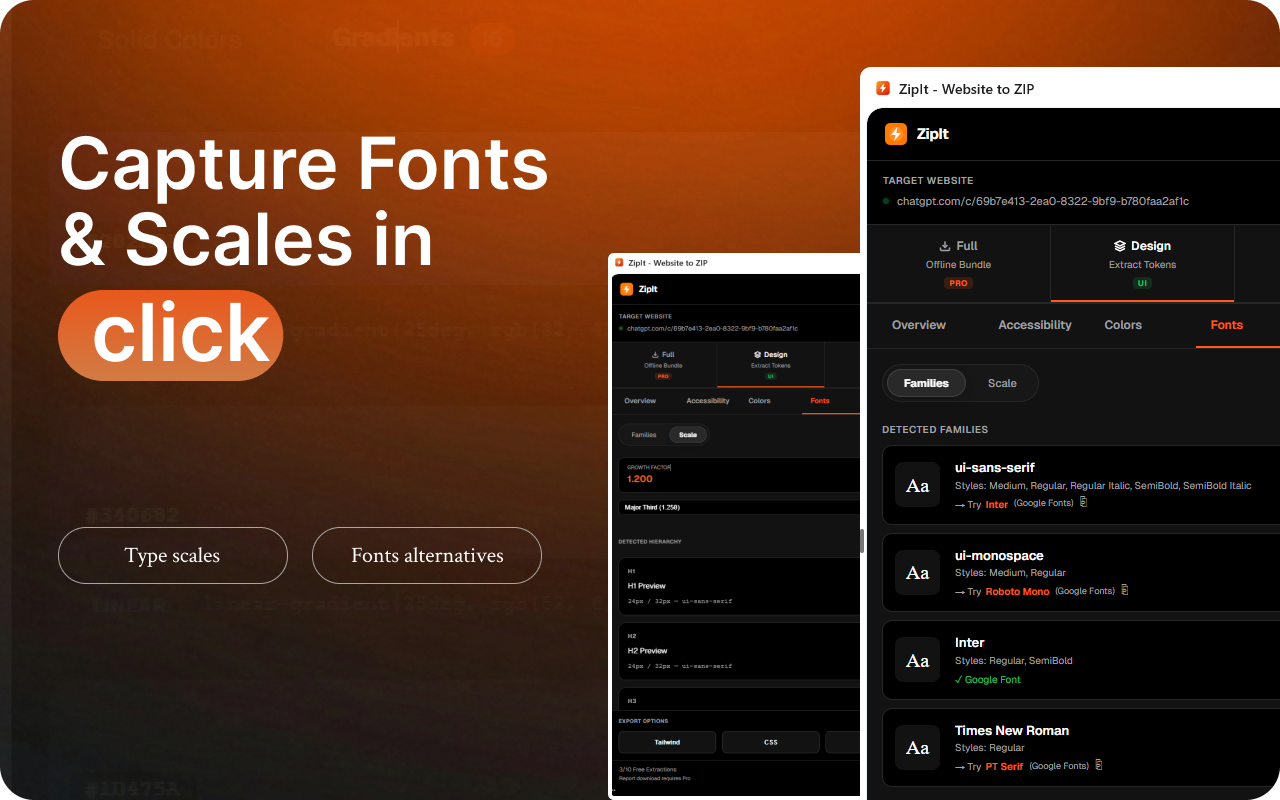Image resolution: width=1280 pixels, height=800 pixels.
Task: Click the Type scales pill button
Action: [x=173, y=555]
